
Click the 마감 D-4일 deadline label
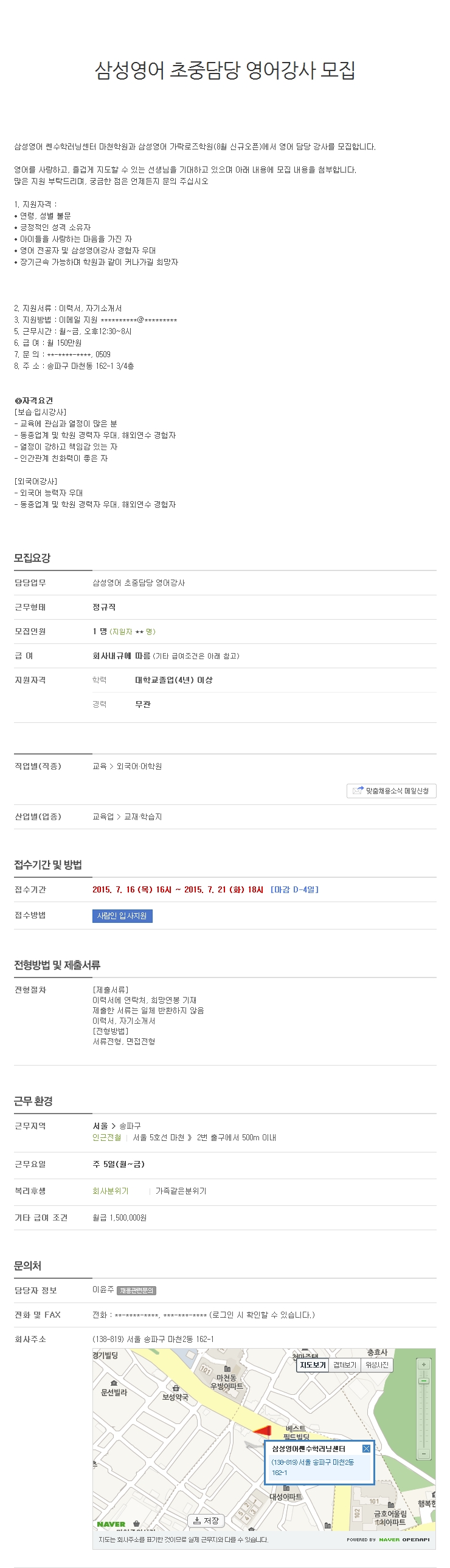click(295, 889)
